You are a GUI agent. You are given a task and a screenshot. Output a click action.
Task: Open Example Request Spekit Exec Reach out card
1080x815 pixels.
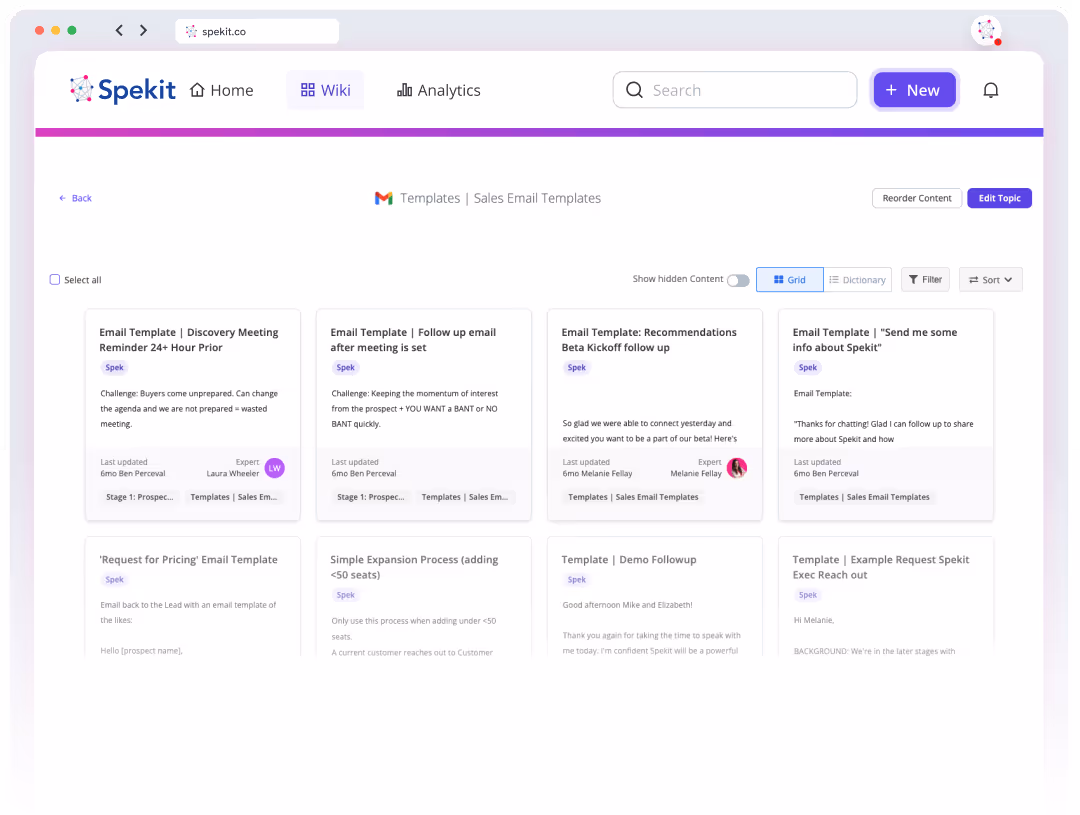point(886,597)
